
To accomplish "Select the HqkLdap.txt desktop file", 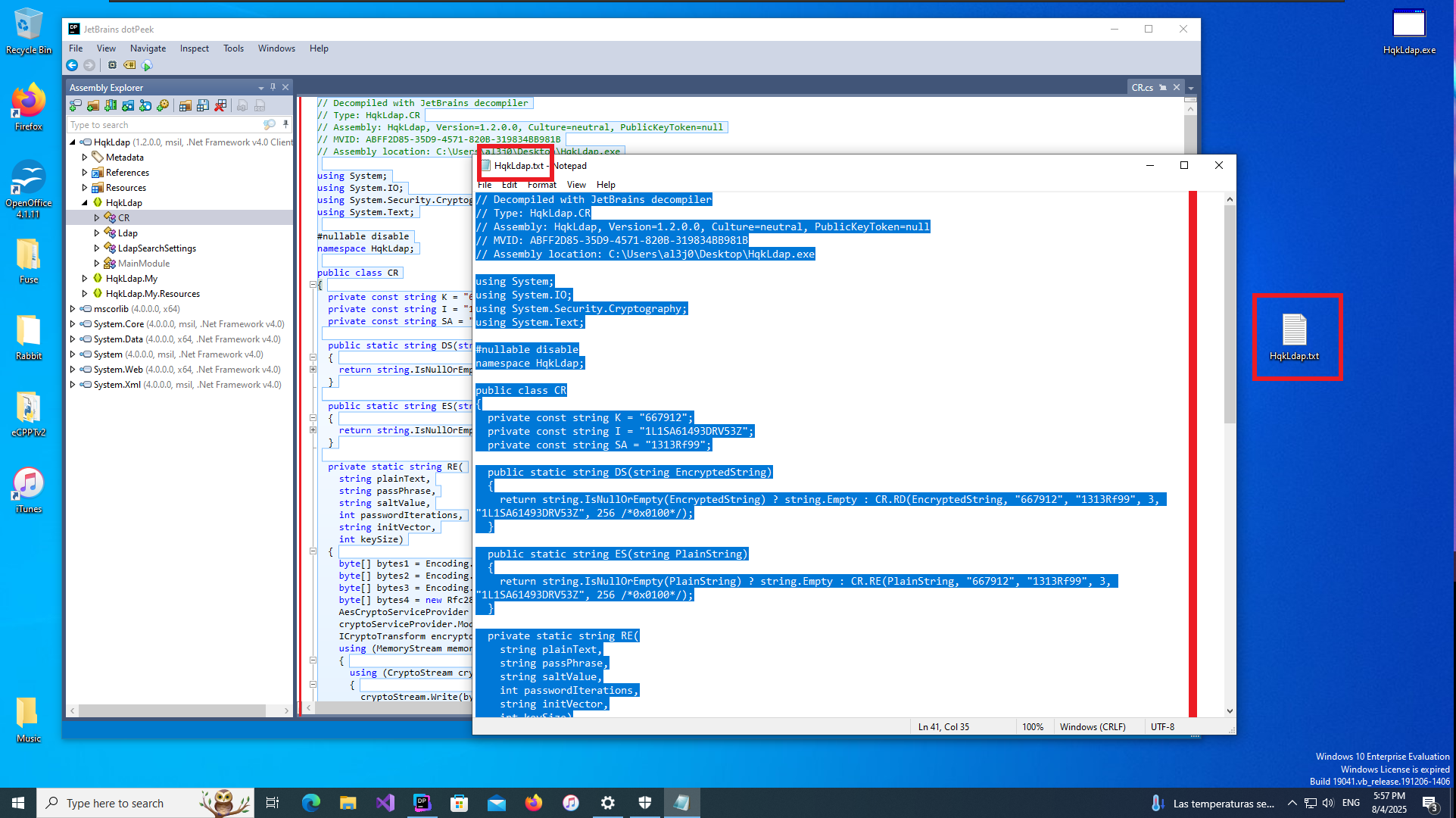I will pos(1294,337).
